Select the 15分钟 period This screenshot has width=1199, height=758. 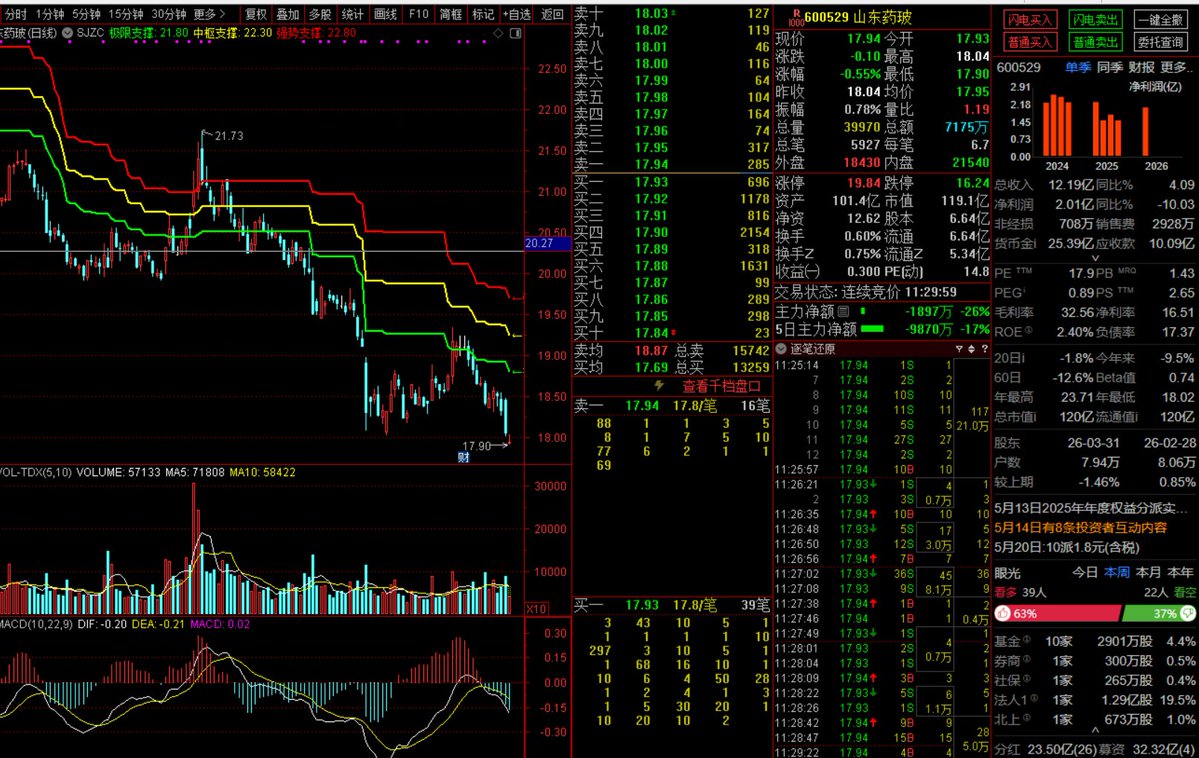coord(125,14)
